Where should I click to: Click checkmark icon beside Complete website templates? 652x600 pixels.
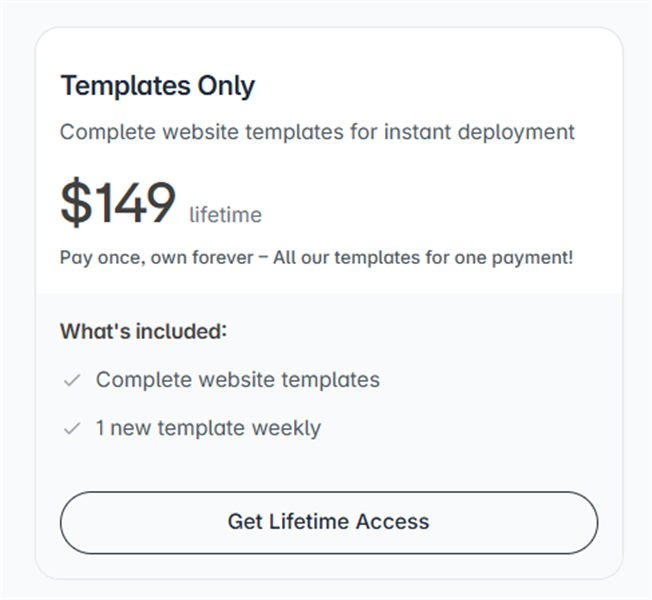72,380
